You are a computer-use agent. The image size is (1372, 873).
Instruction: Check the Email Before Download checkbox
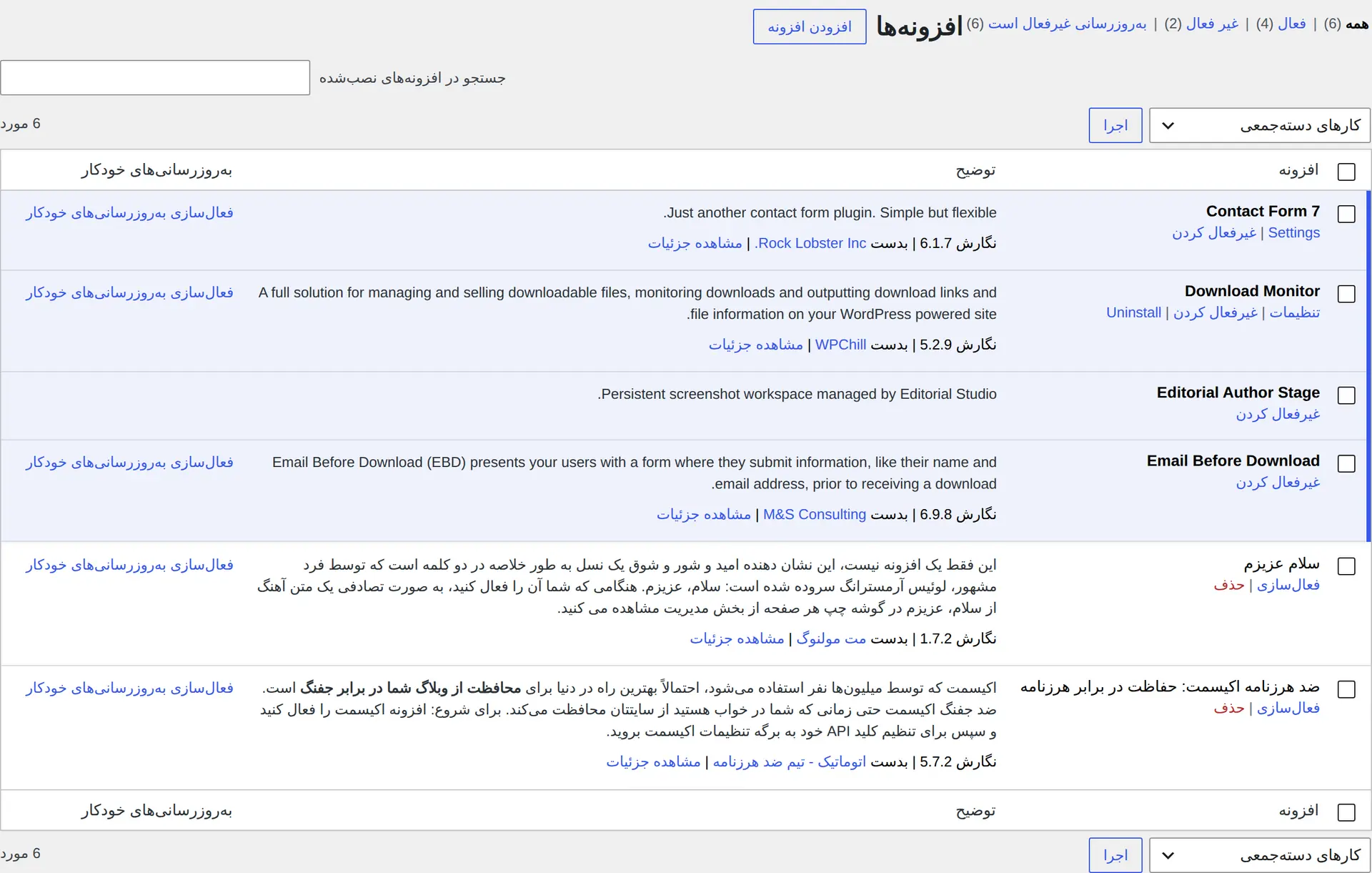pyautogui.click(x=1346, y=463)
